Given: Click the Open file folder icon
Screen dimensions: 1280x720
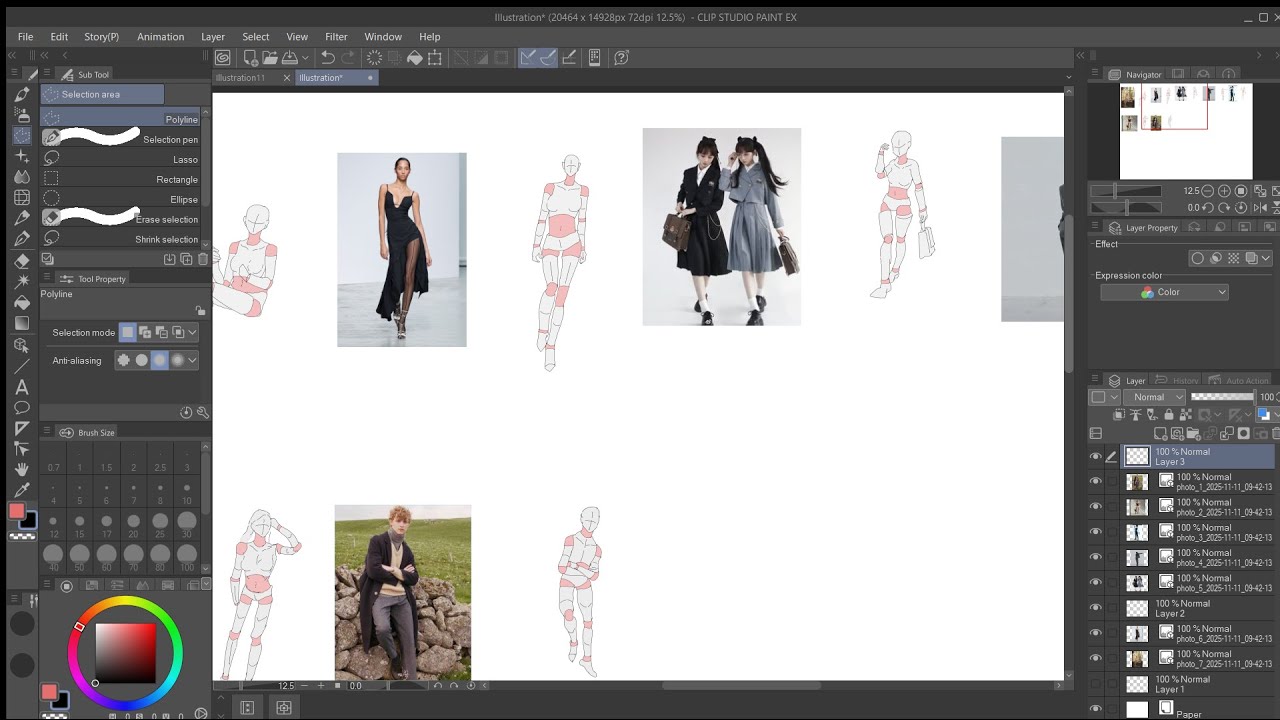Looking at the screenshot, I should click(270, 58).
